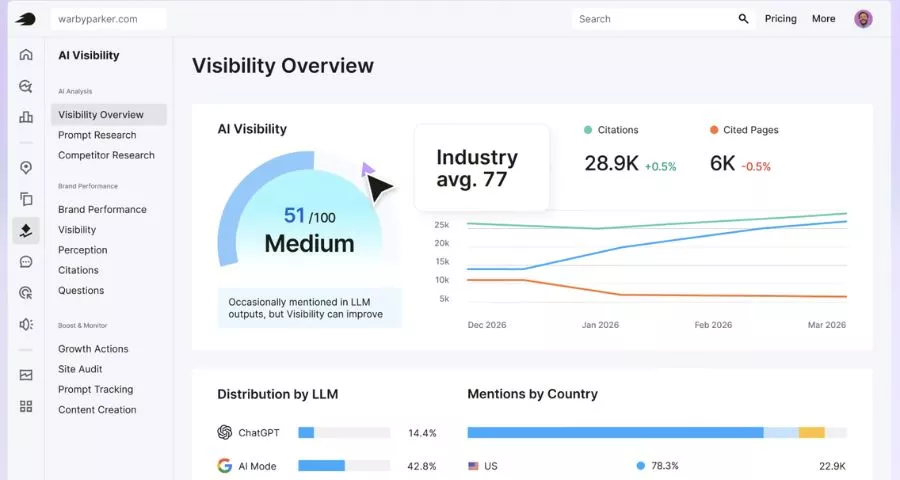This screenshot has height=480, width=900.
Task: Click the +0.5% change indicator
Action: point(661,167)
